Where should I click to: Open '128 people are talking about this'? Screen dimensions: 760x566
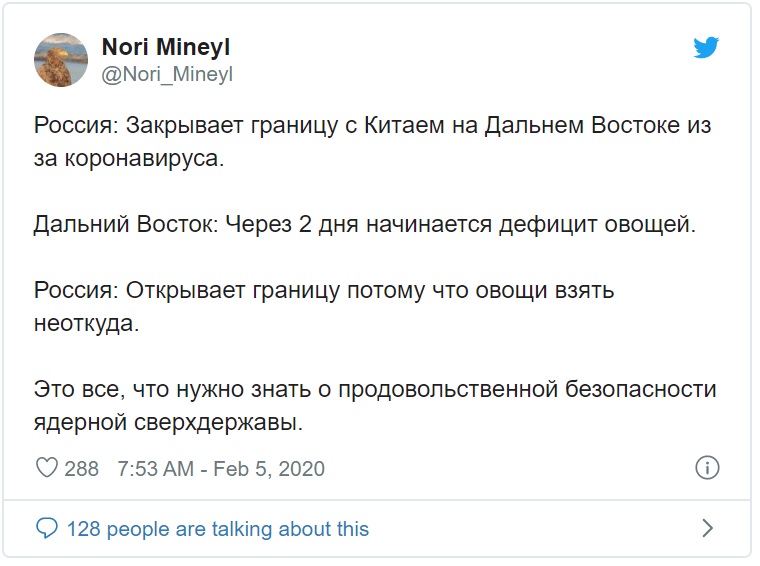point(217,528)
